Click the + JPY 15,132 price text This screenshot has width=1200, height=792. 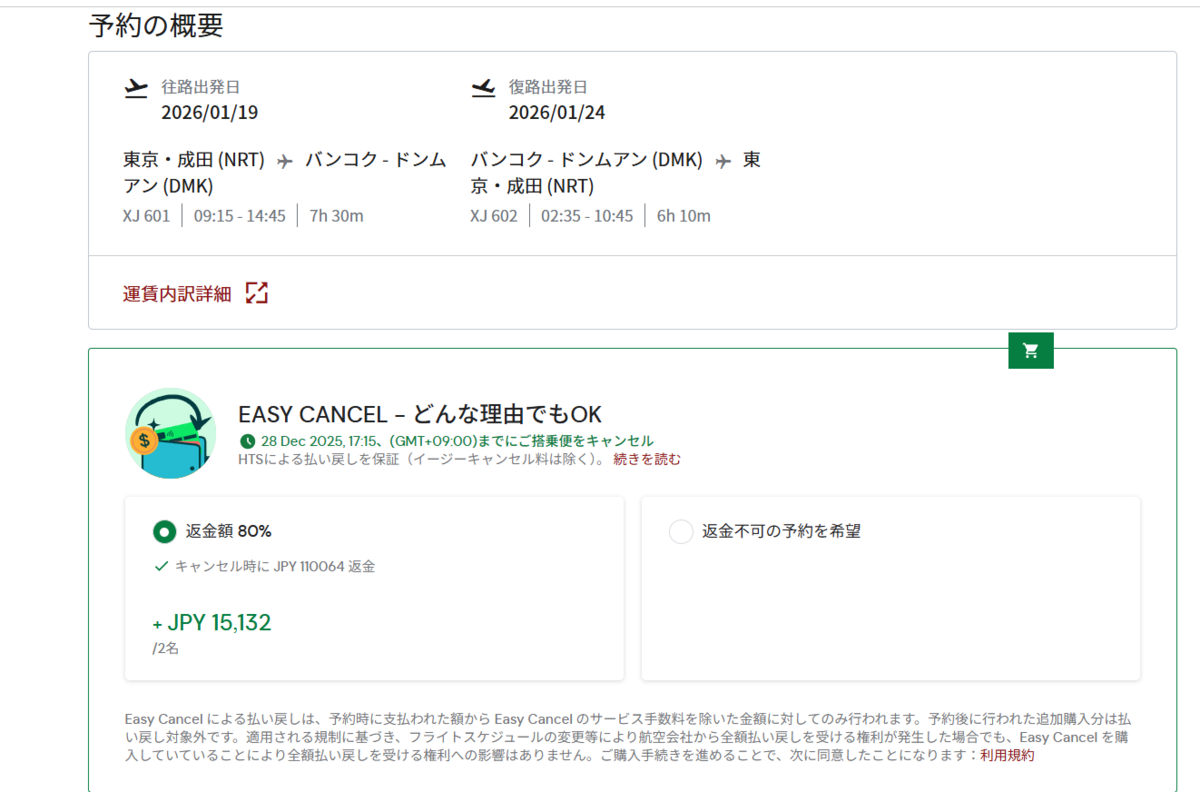[x=212, y=623]
